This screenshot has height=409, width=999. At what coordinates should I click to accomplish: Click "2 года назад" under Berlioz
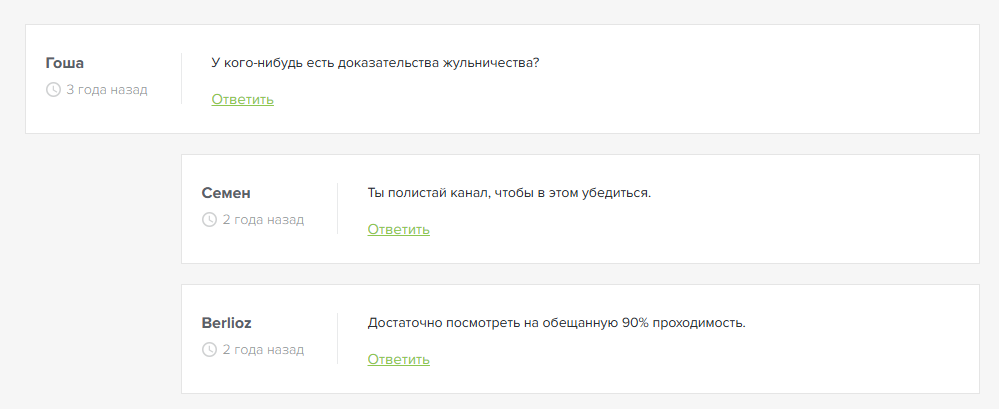pos(262,350)
